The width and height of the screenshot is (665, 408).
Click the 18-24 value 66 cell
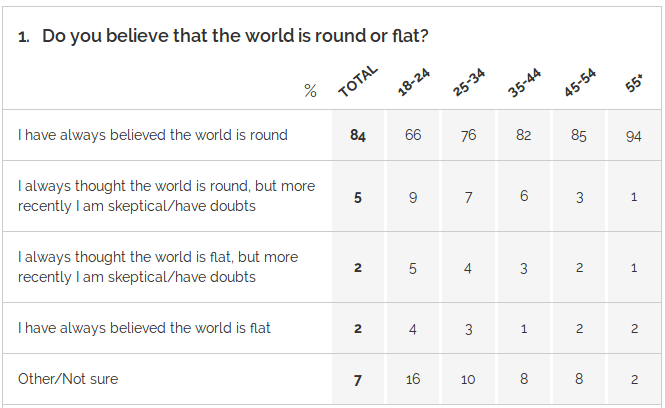pos(413,136)
